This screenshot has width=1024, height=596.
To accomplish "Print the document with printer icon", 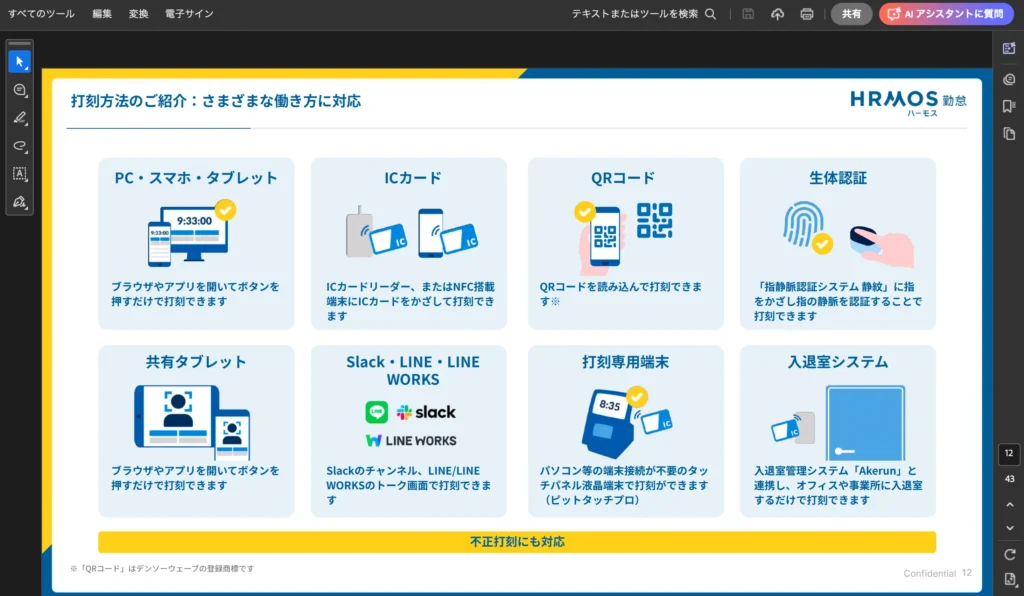I will [x=806, y=14].
